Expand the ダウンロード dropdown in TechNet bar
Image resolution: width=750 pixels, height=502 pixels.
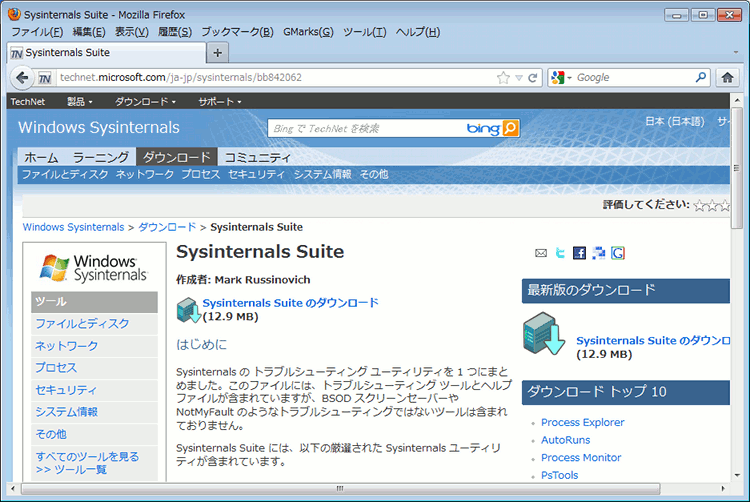145,101
